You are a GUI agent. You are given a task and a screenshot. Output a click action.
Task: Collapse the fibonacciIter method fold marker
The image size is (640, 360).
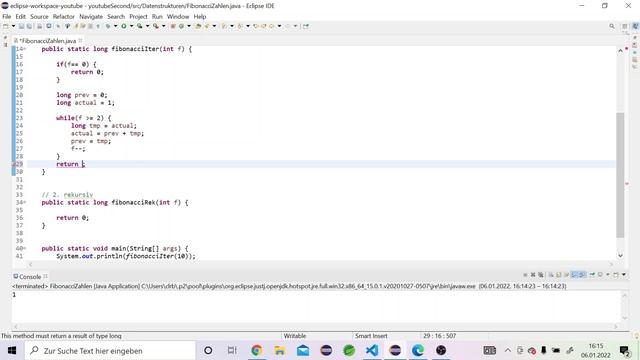[x=25, y=49]
